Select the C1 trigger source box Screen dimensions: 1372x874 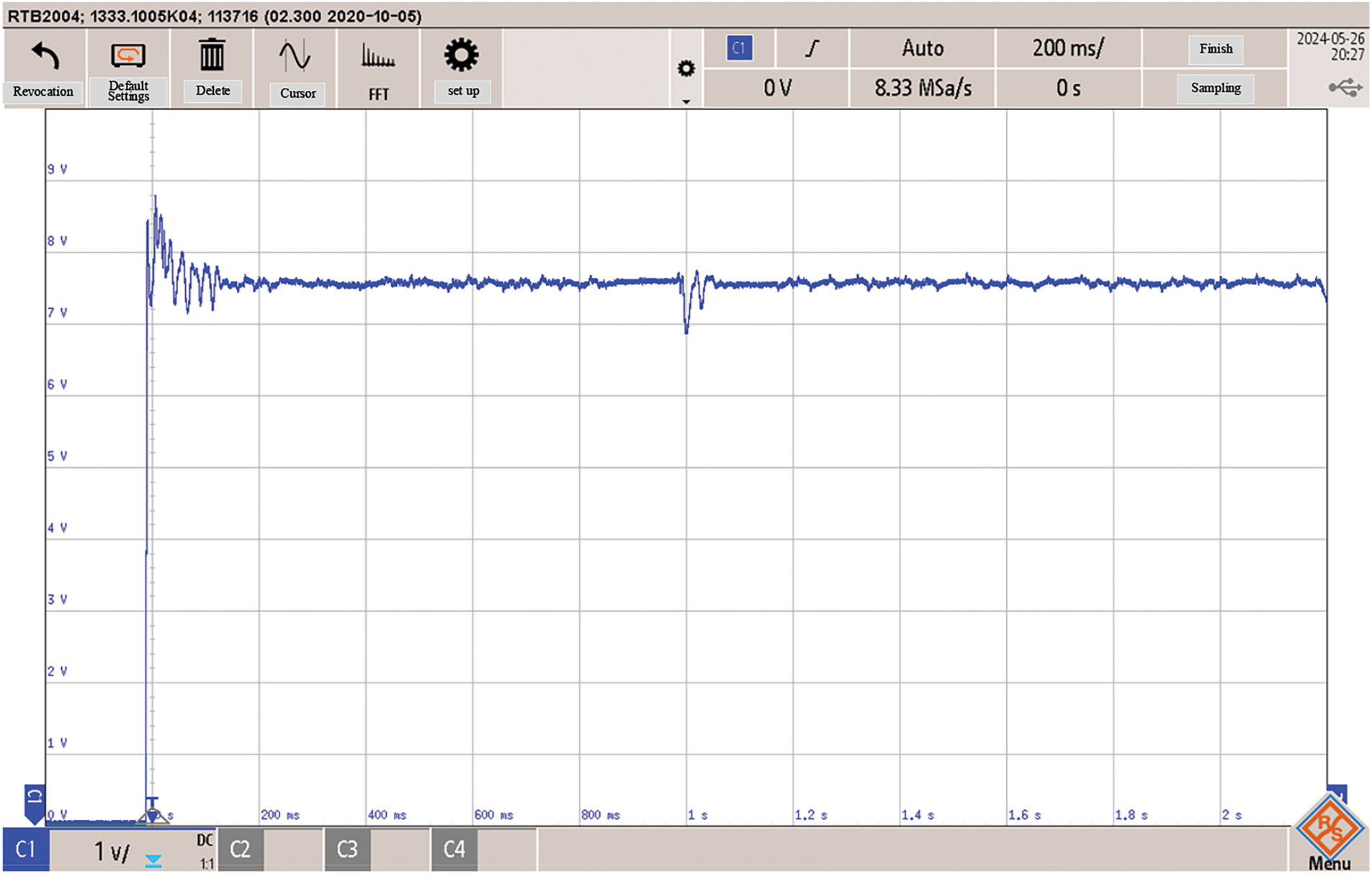coord(739,48)
